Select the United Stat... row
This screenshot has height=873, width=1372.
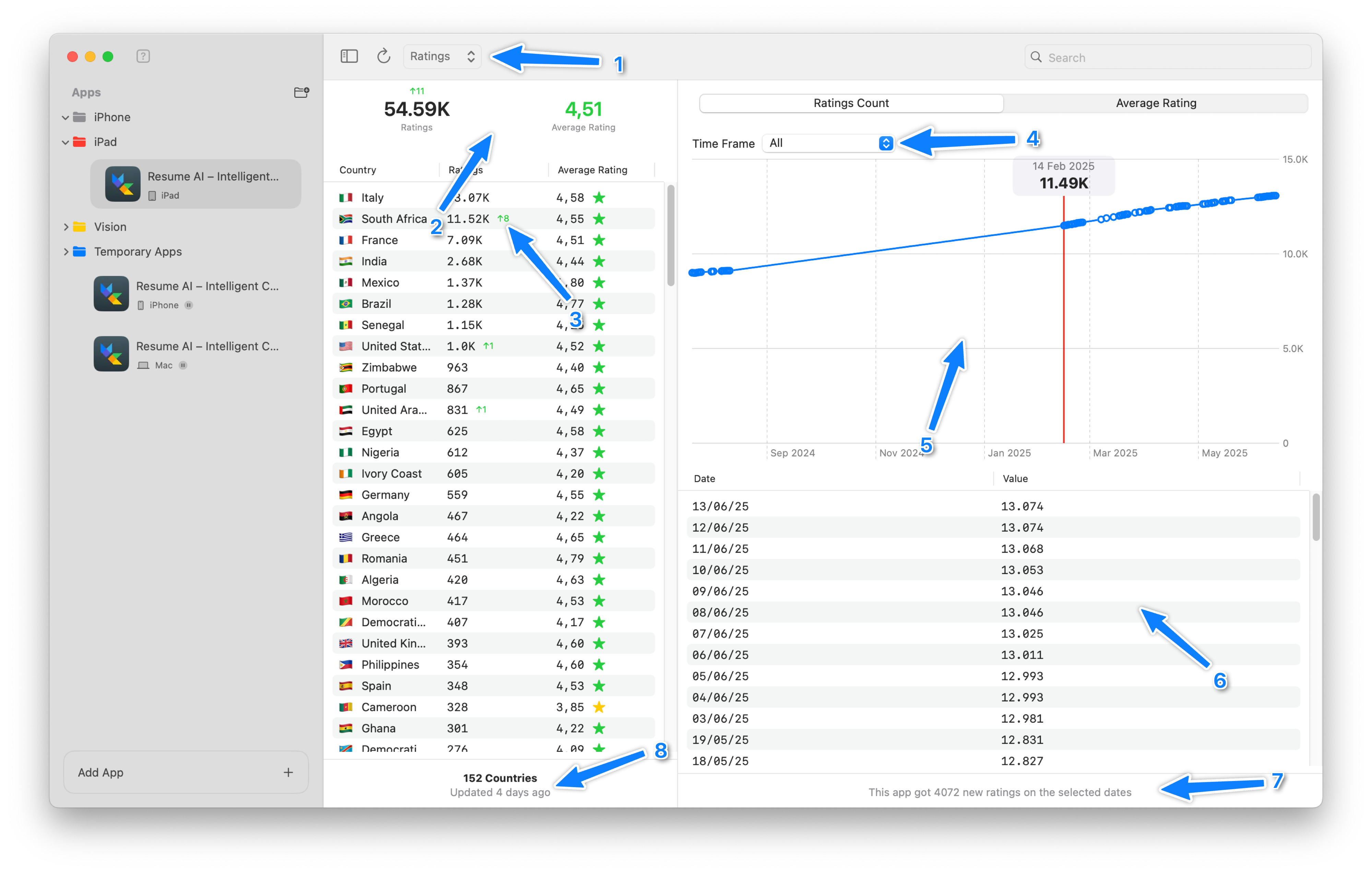click(494, 346)
